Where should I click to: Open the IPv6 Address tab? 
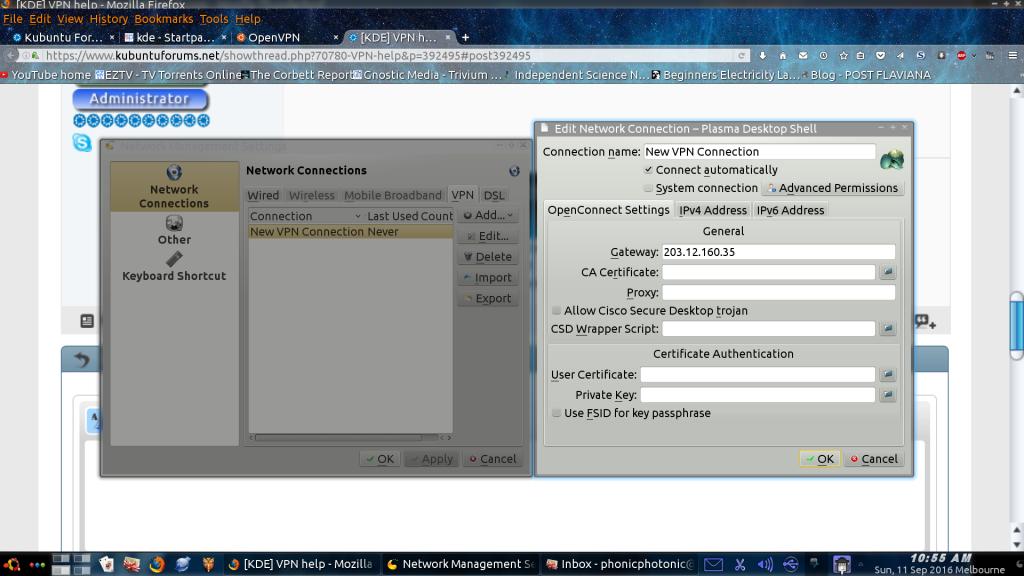pyautogui.click(x=790, y=210)
